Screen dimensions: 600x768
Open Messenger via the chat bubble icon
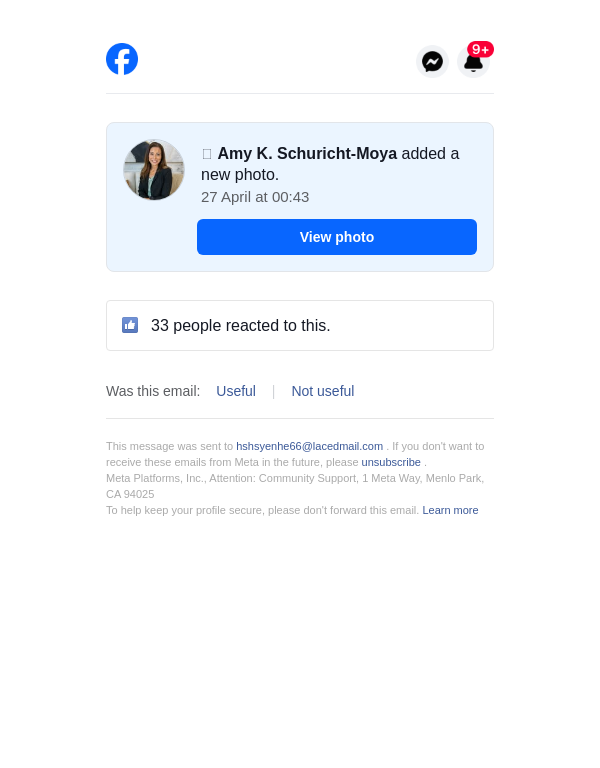point(432,62)
